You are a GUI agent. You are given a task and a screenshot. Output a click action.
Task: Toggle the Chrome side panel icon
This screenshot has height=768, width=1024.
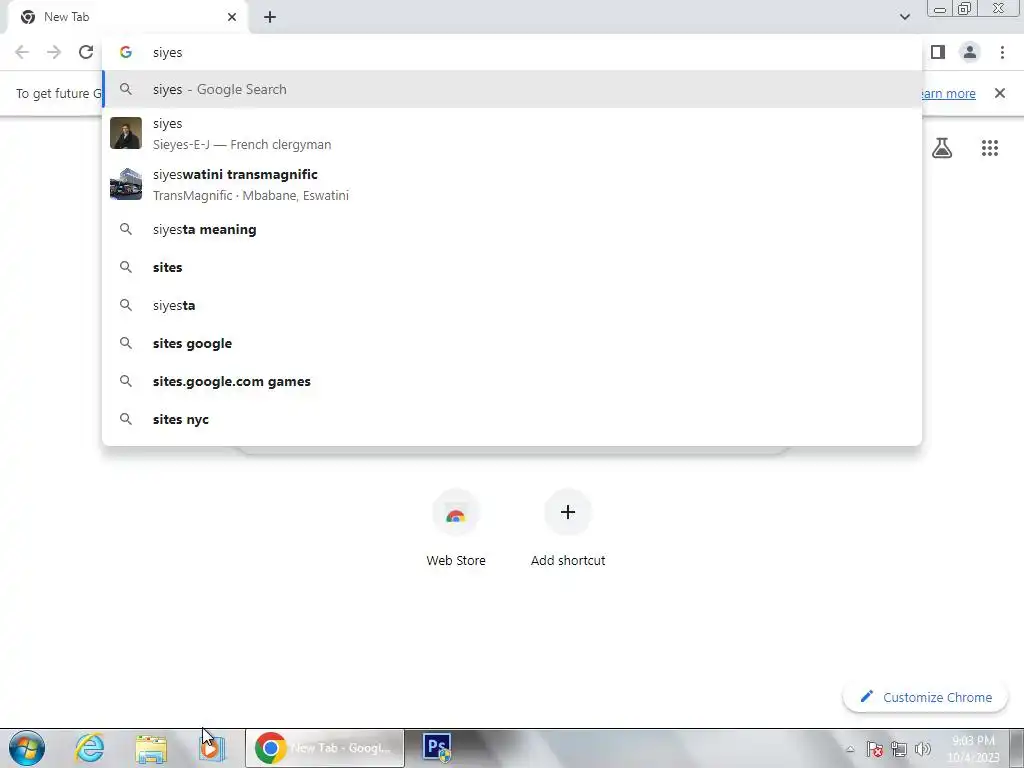pos(938,52)
